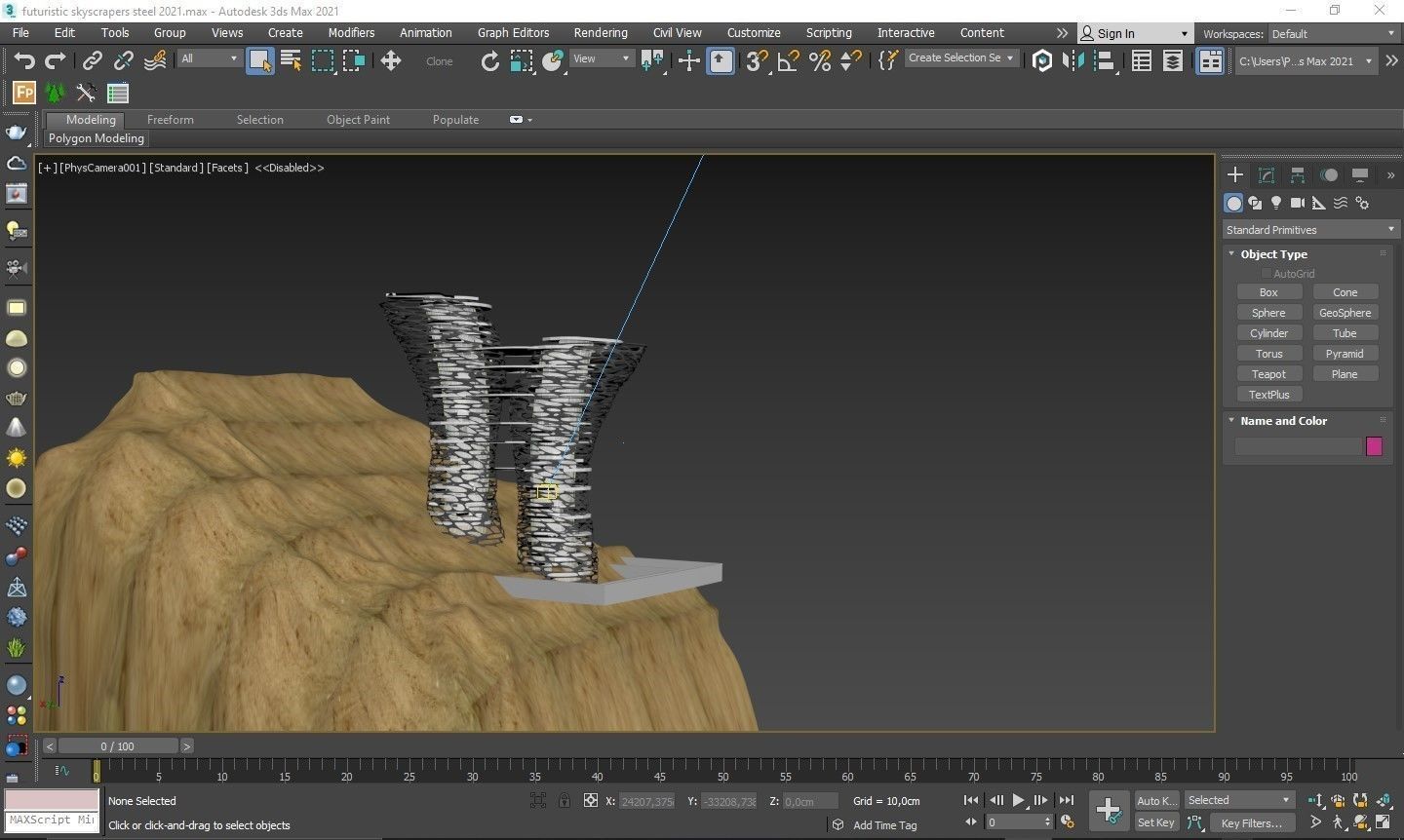Viewport: 1404px width, 840px height.
Task: Click the magenta object color swatch
Action: pyautogui.click(x=1374, y=446)
